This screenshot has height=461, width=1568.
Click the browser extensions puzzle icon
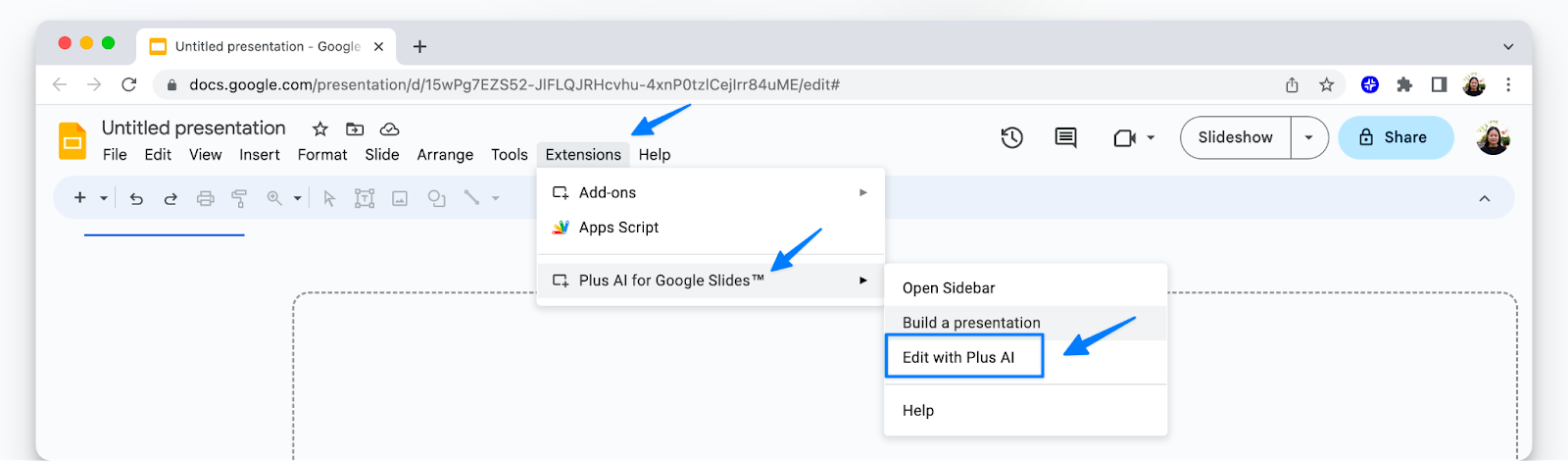point(1404,85)
